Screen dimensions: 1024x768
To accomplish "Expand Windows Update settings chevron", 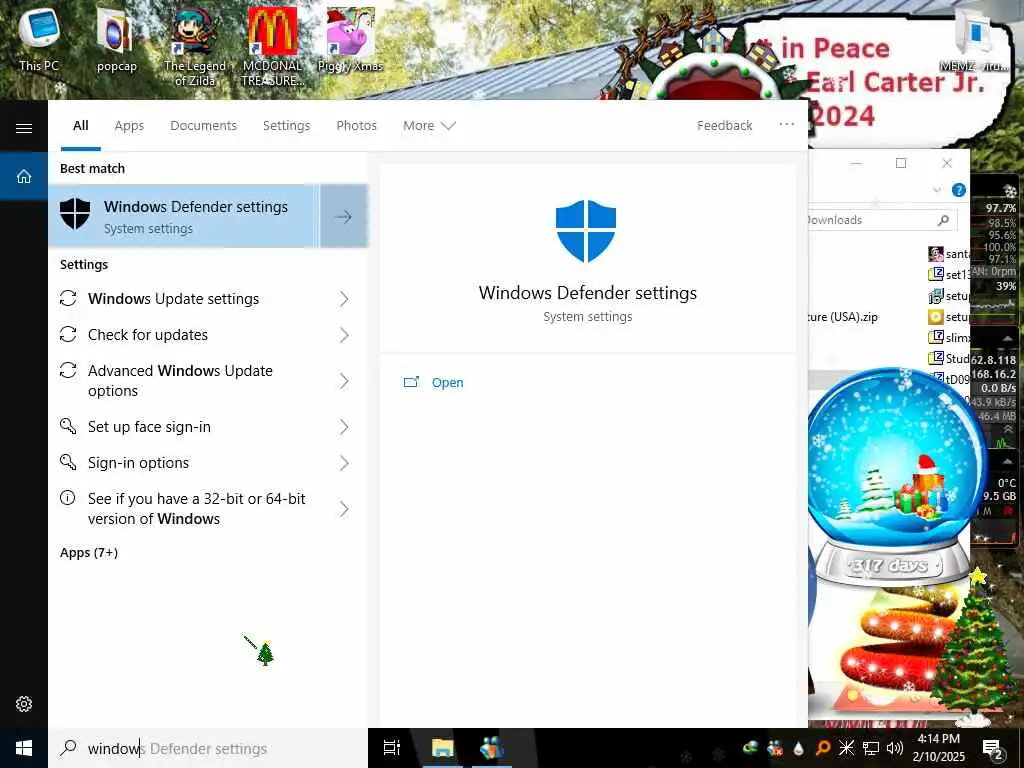I will [x=344, y=299].
